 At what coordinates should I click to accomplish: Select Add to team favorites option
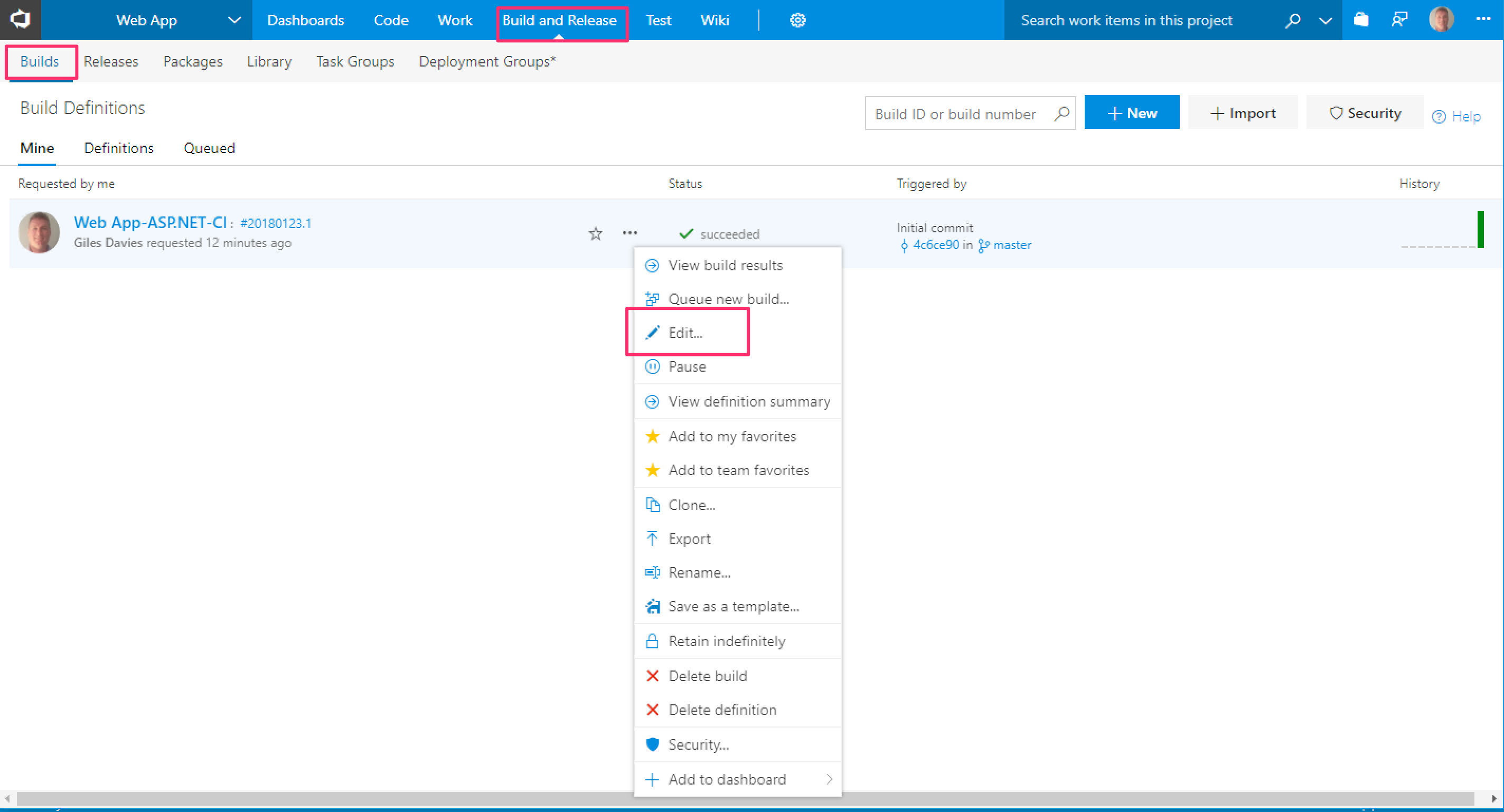pyautogui.click(x=738, y=470)
